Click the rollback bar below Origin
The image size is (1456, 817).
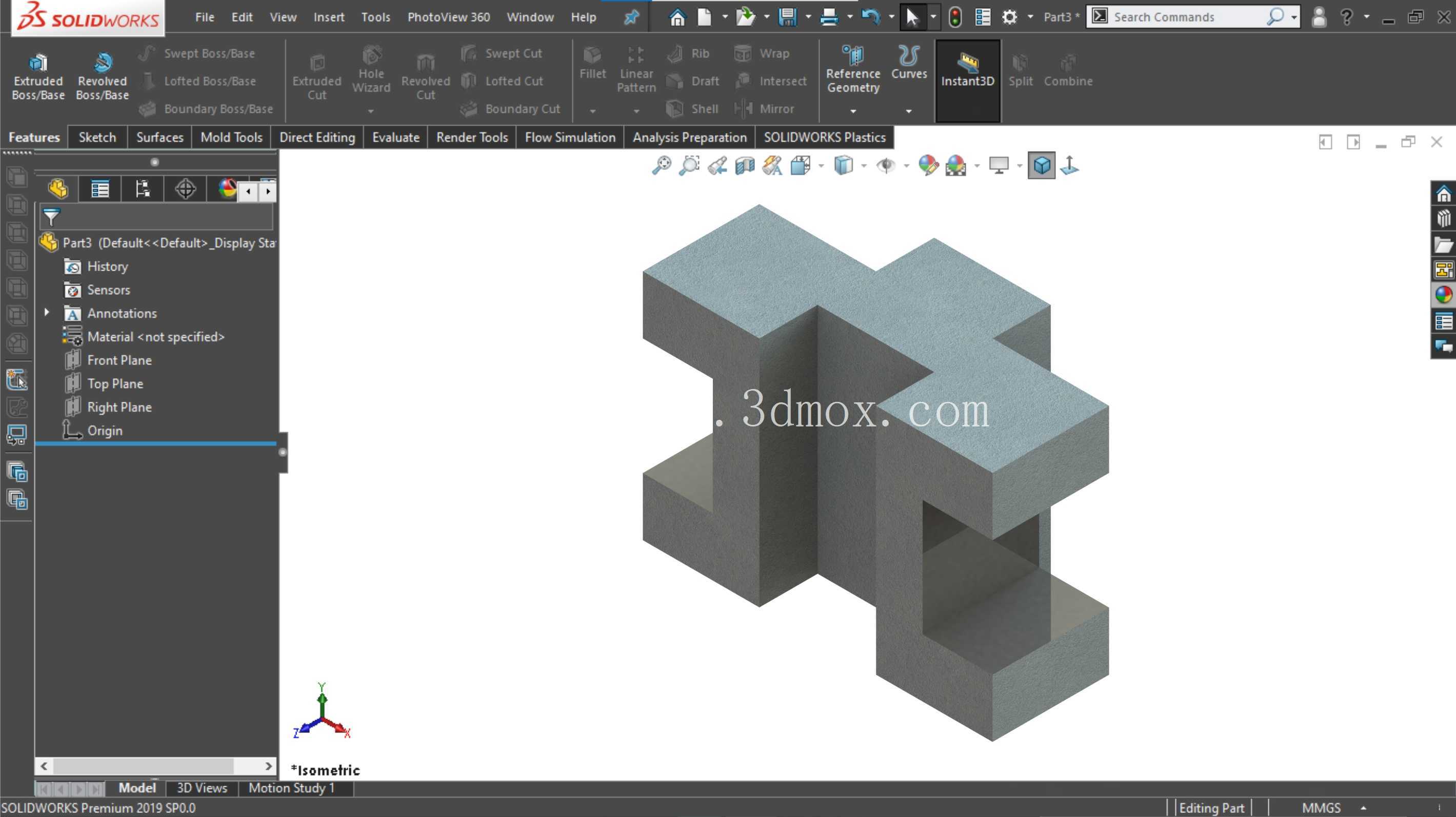pyautogui.click(x=155, y=444)
